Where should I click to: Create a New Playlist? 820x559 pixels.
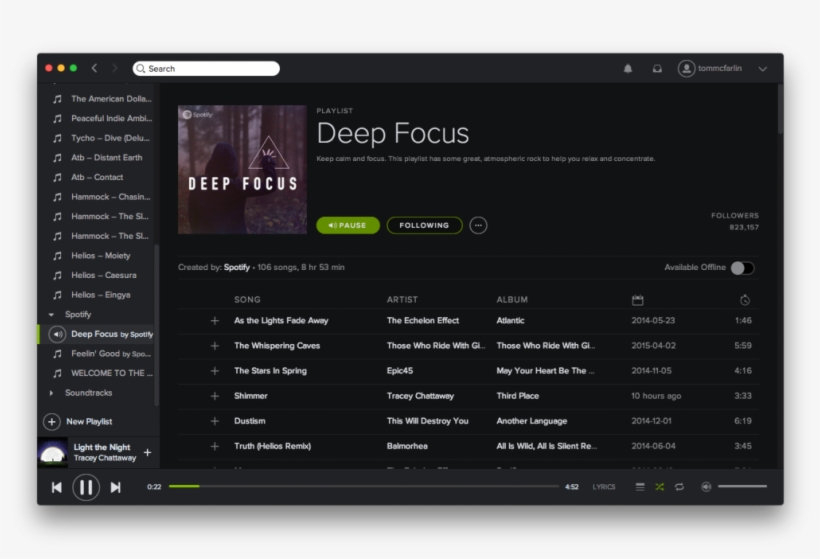(x=78, y=421)
